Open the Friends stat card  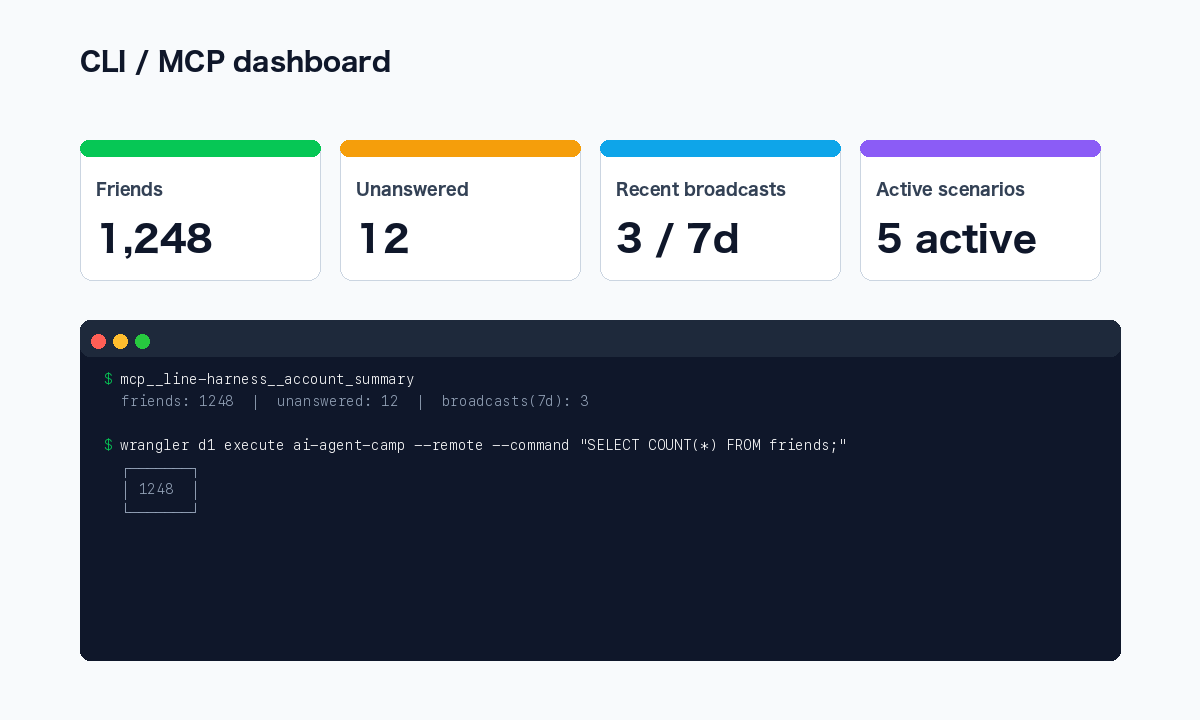[200, 210]
